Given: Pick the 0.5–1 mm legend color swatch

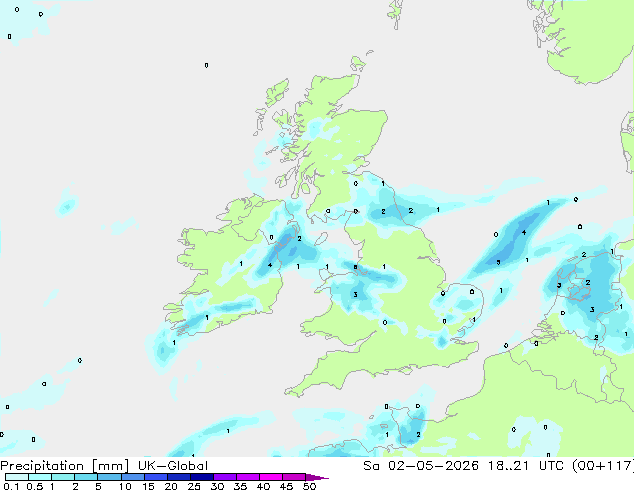Looking at the screenshot, I should [40, 477].
